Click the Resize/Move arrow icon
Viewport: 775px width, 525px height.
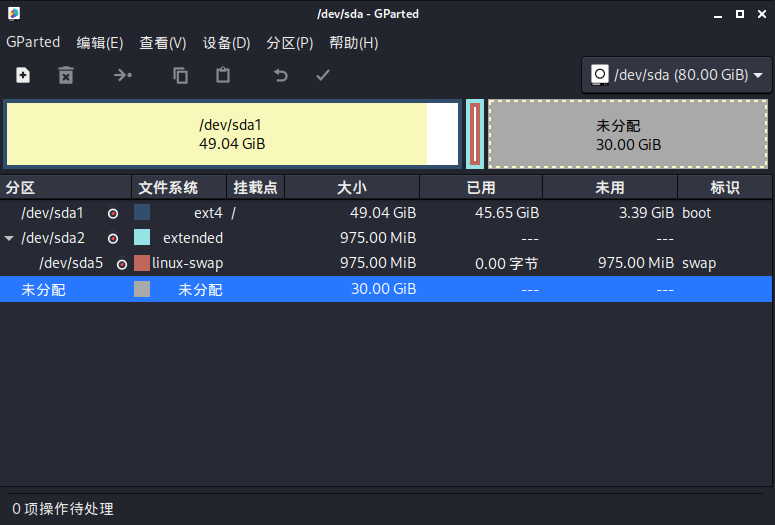tap(123, 76)
